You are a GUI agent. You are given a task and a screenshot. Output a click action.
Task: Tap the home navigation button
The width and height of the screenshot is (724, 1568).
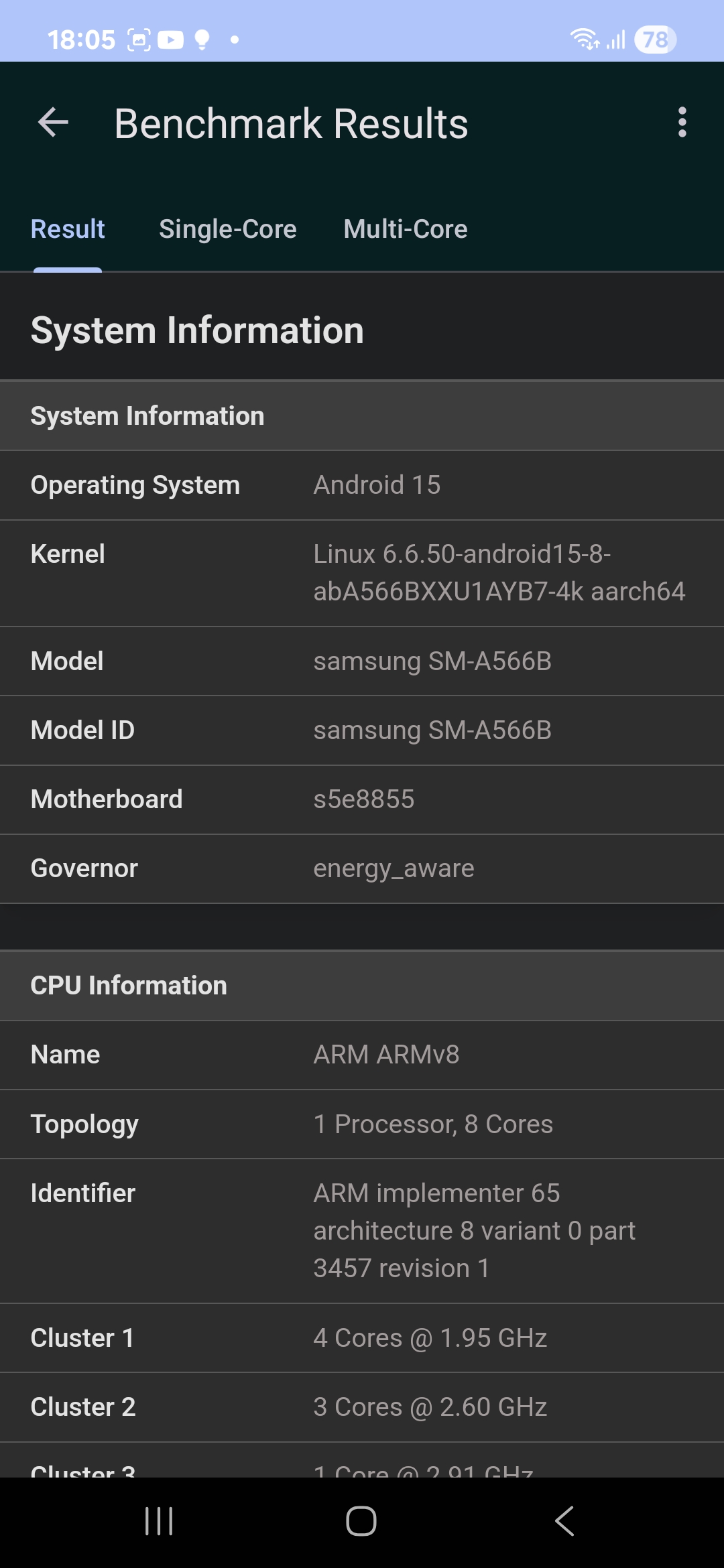361,1521
